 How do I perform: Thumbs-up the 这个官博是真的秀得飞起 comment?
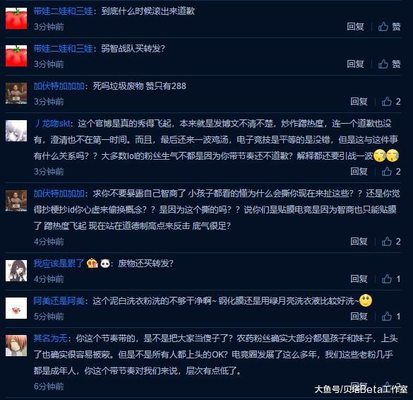391,171
